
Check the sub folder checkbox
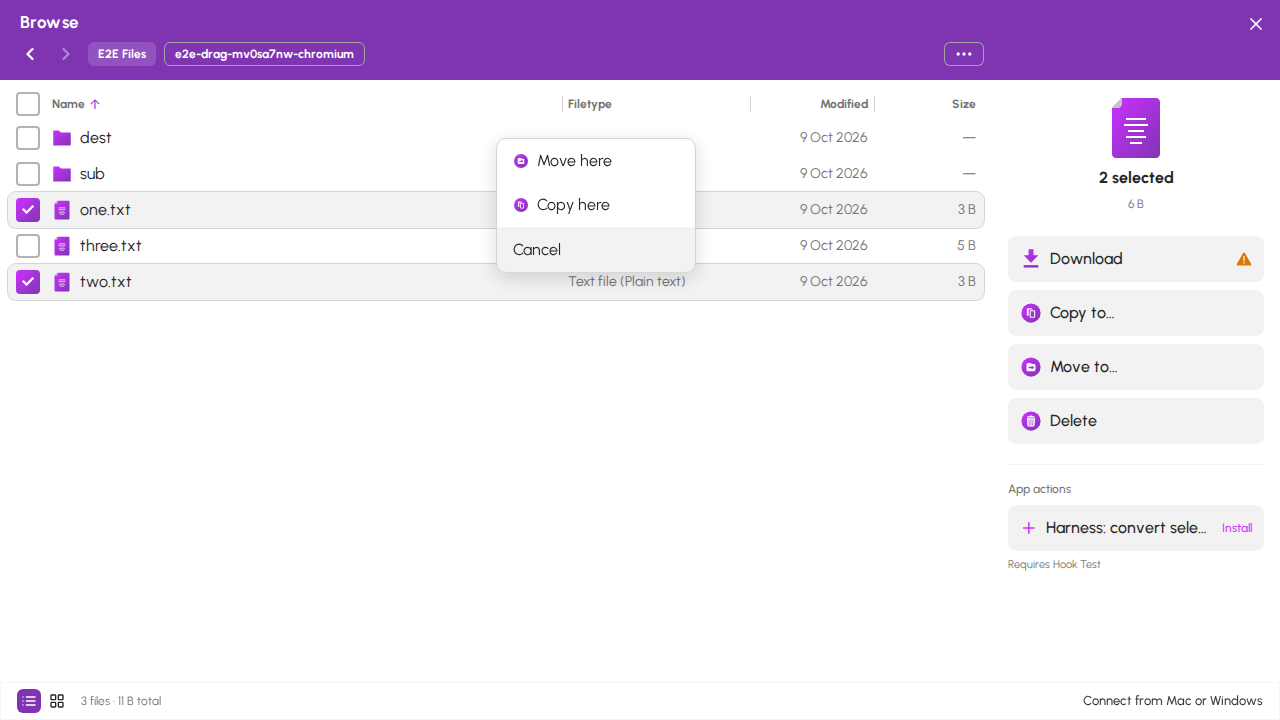click(28, 174)
